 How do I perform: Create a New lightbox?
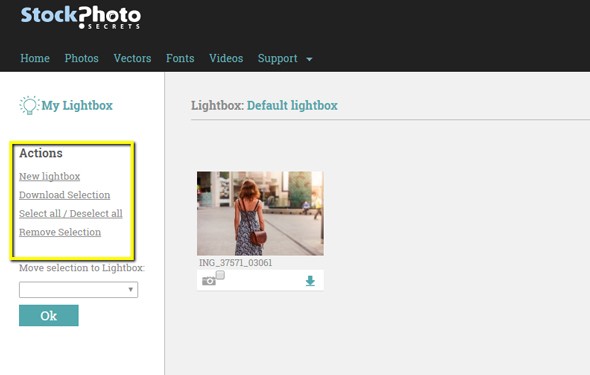[50, 176]
